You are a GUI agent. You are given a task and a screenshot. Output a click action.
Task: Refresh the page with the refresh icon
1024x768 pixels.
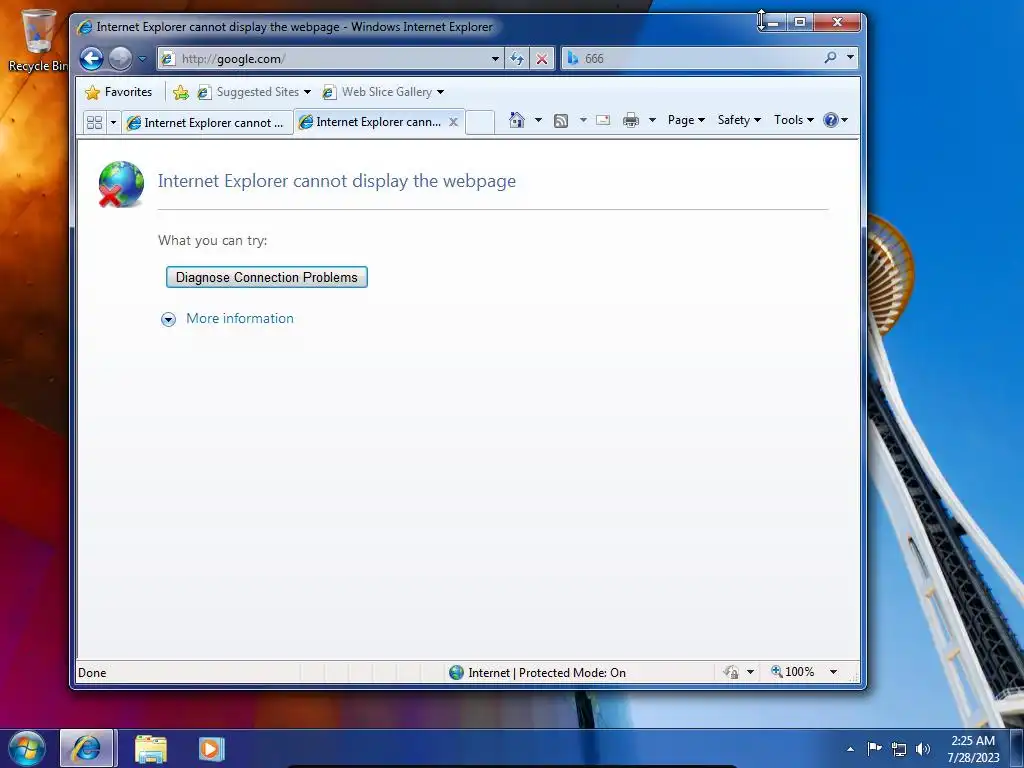(x=517, y=59)
